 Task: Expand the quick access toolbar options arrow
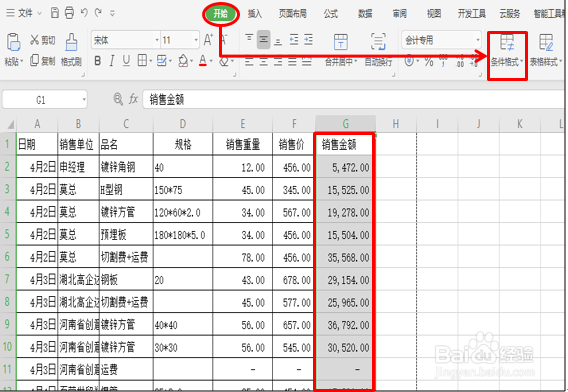(x=112, y=14)
